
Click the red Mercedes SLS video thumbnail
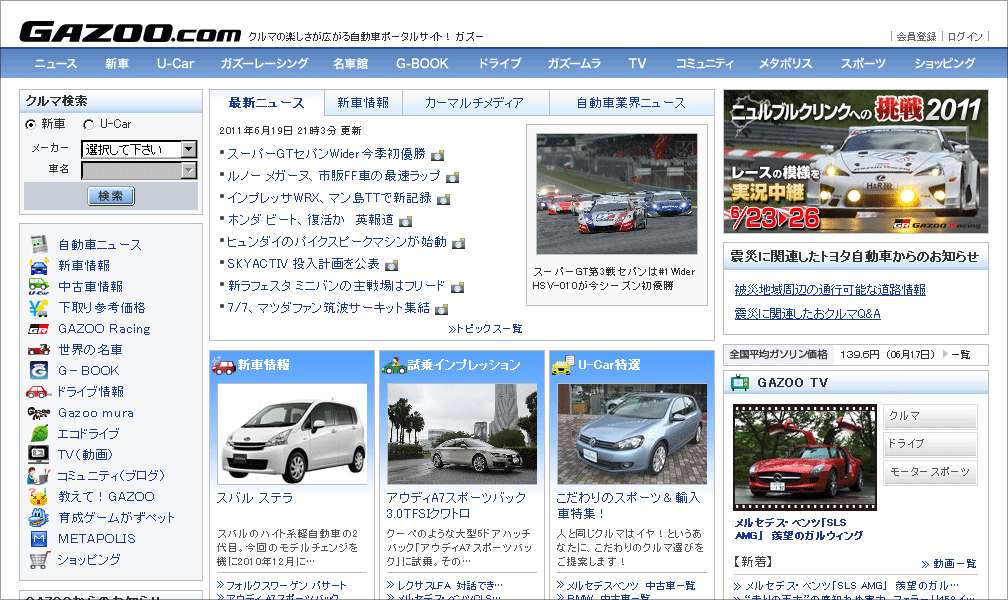[805, 457]
